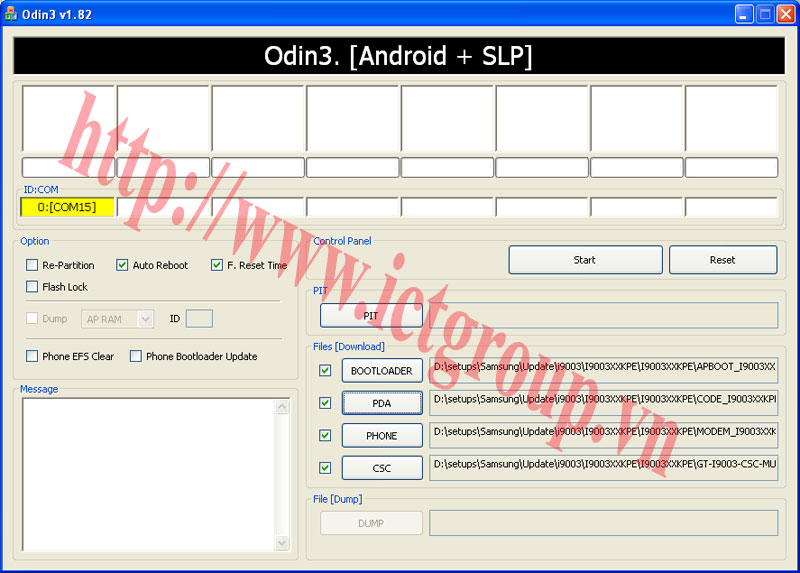This screenshot has width=800, height=573.
Task: Click the greyed-out DUMP button
Action: (371, 524)
